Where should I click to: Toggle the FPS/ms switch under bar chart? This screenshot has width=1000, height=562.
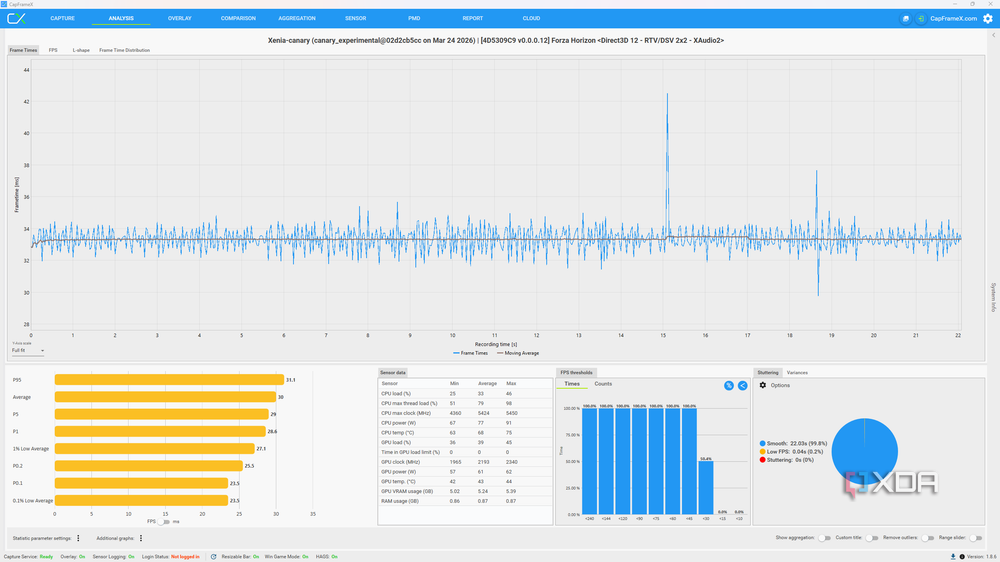(x=164, y=522)
